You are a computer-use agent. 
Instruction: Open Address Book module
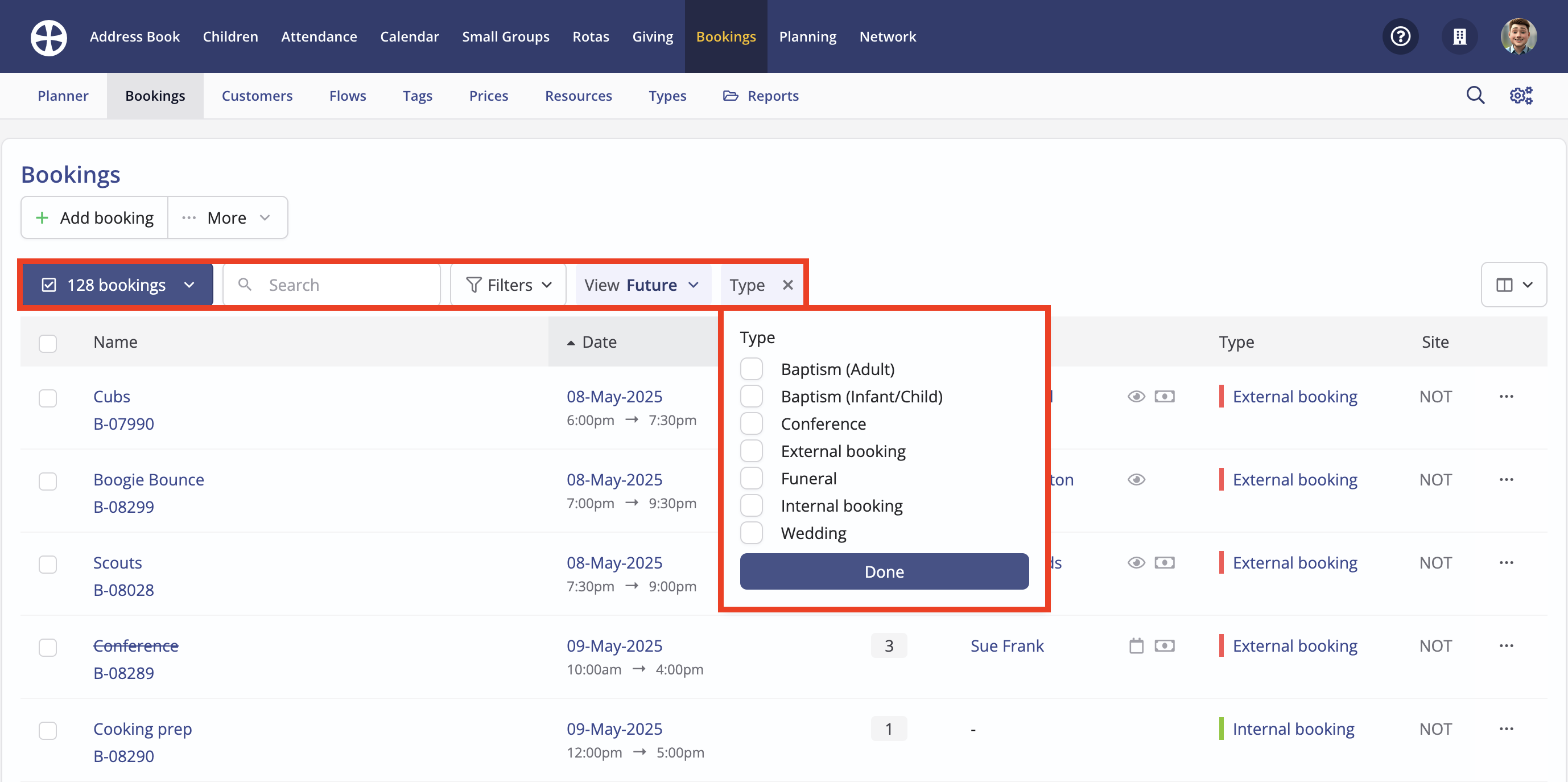pyautogui.click(x=134, y=36)
